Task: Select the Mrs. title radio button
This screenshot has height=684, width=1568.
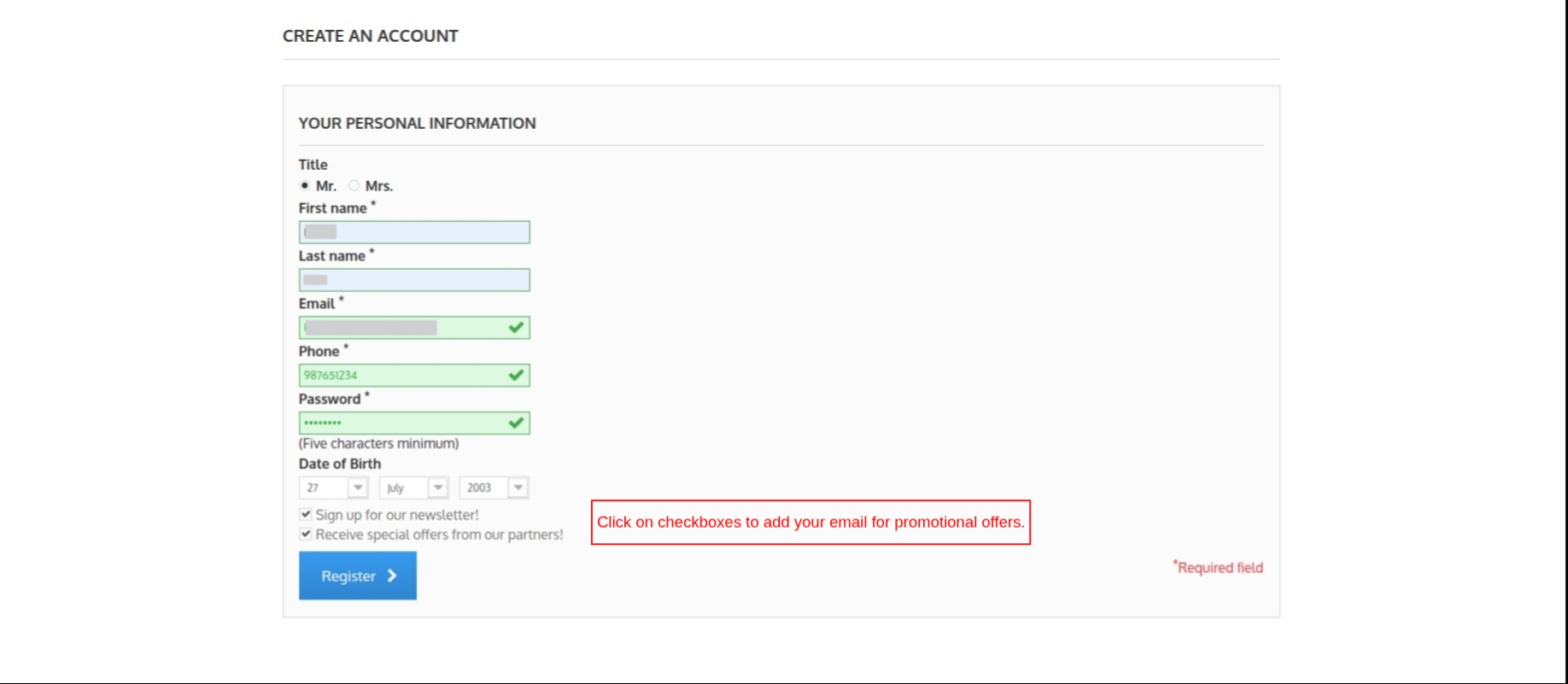Action: pos(354,185)
